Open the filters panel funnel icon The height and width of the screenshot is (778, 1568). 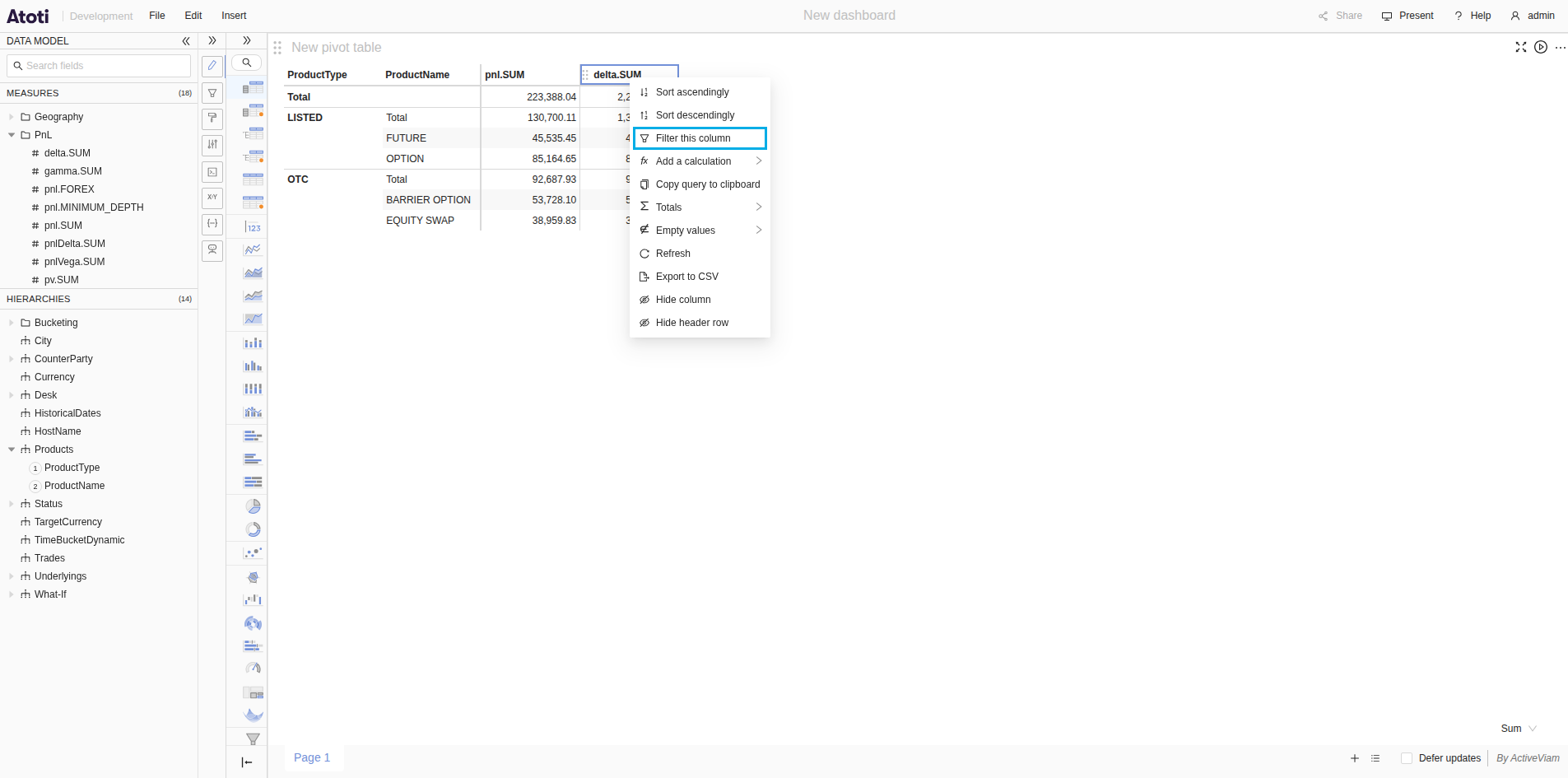pyautogui.click(x=212, y=93)
